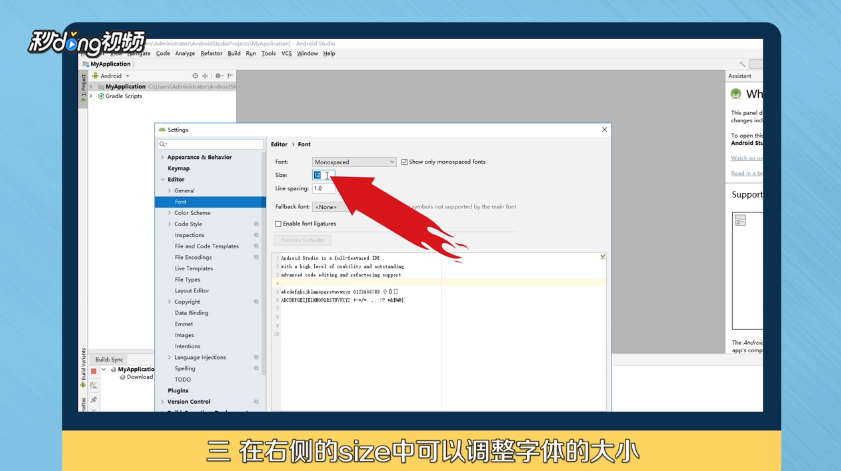Open Build Variants vertical tool tab
841x471 pixels.
click(x=83, y=367)
